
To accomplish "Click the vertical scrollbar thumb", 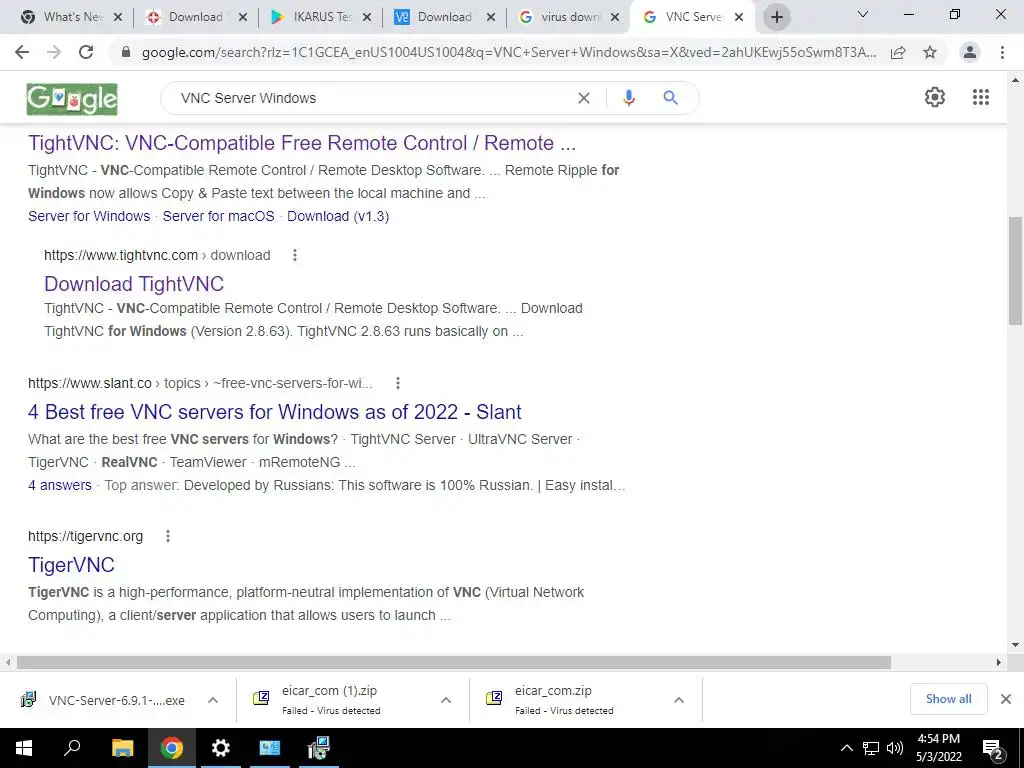I will point(1015,270).
